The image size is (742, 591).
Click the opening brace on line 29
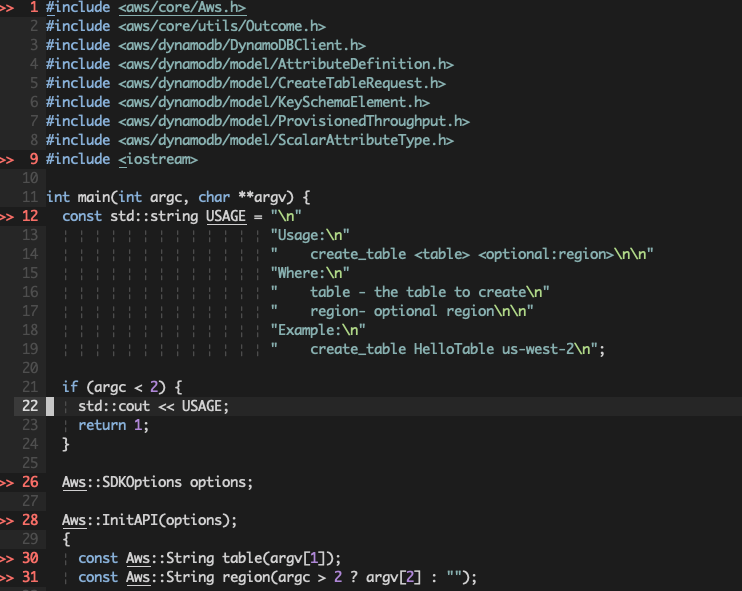(x=66, y=539)
